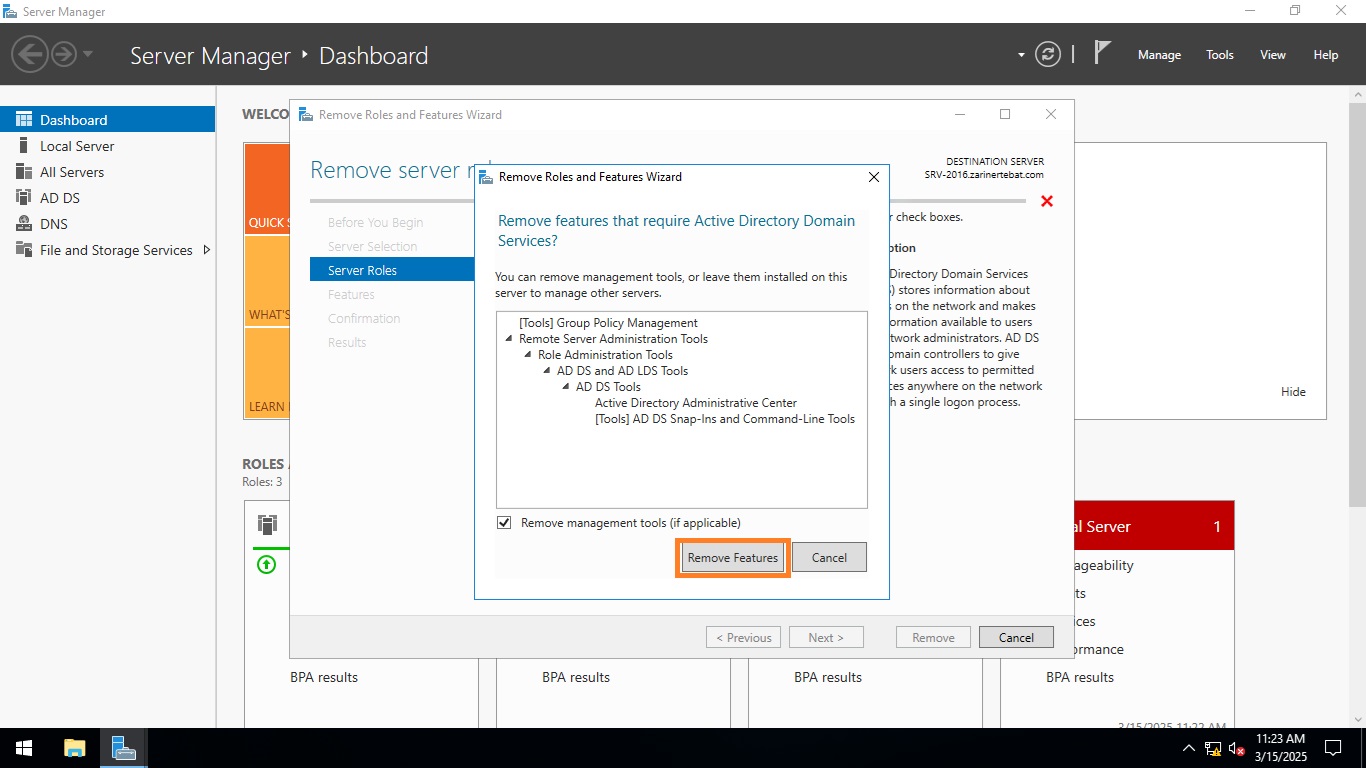The image size is (1366, 768).
Task: Open the first tile's BPA results
Action: pyautogui.click(x=324, y=677)
